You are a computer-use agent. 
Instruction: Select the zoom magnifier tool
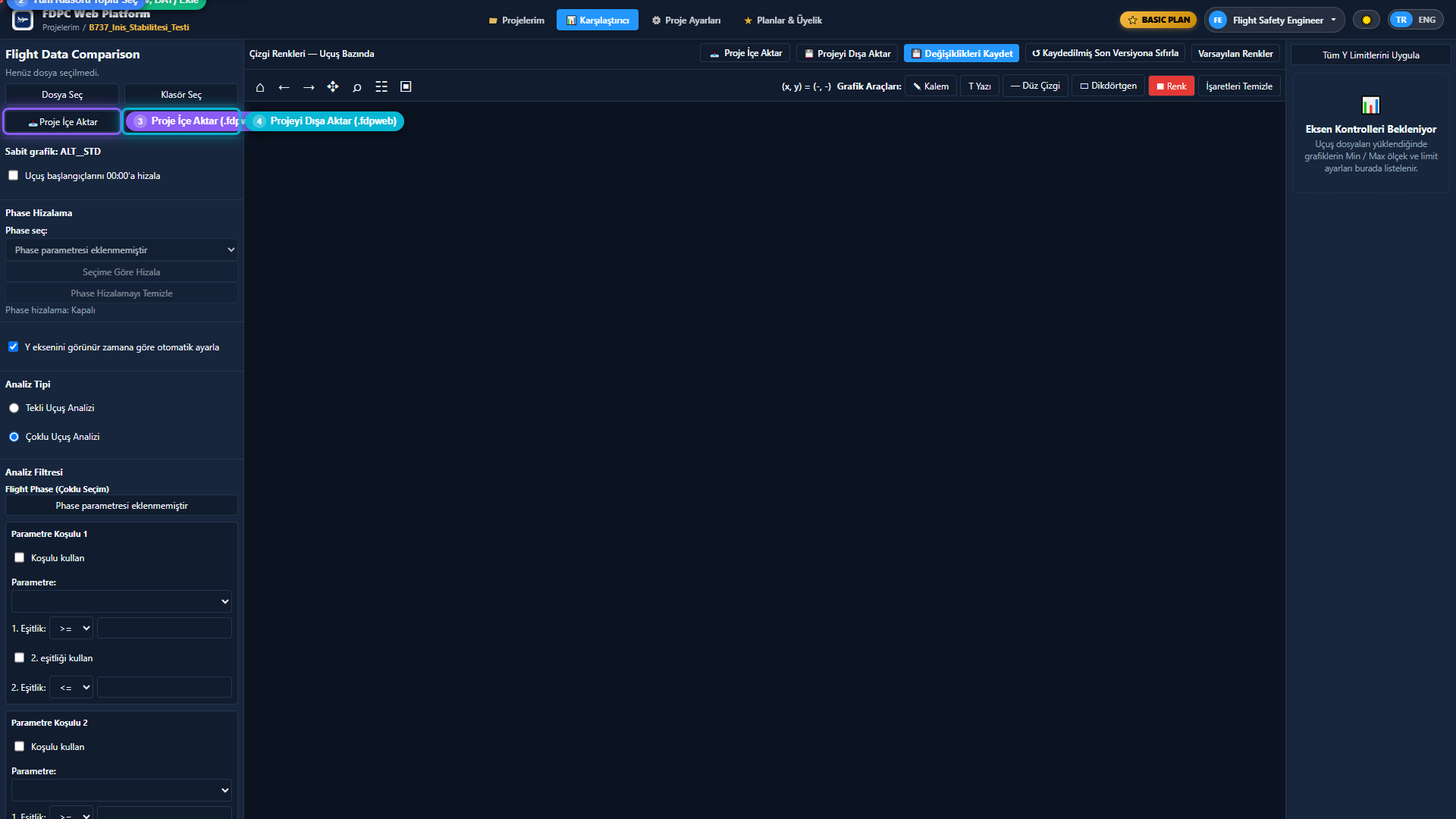pyautogui.click(x=357, y=87)
